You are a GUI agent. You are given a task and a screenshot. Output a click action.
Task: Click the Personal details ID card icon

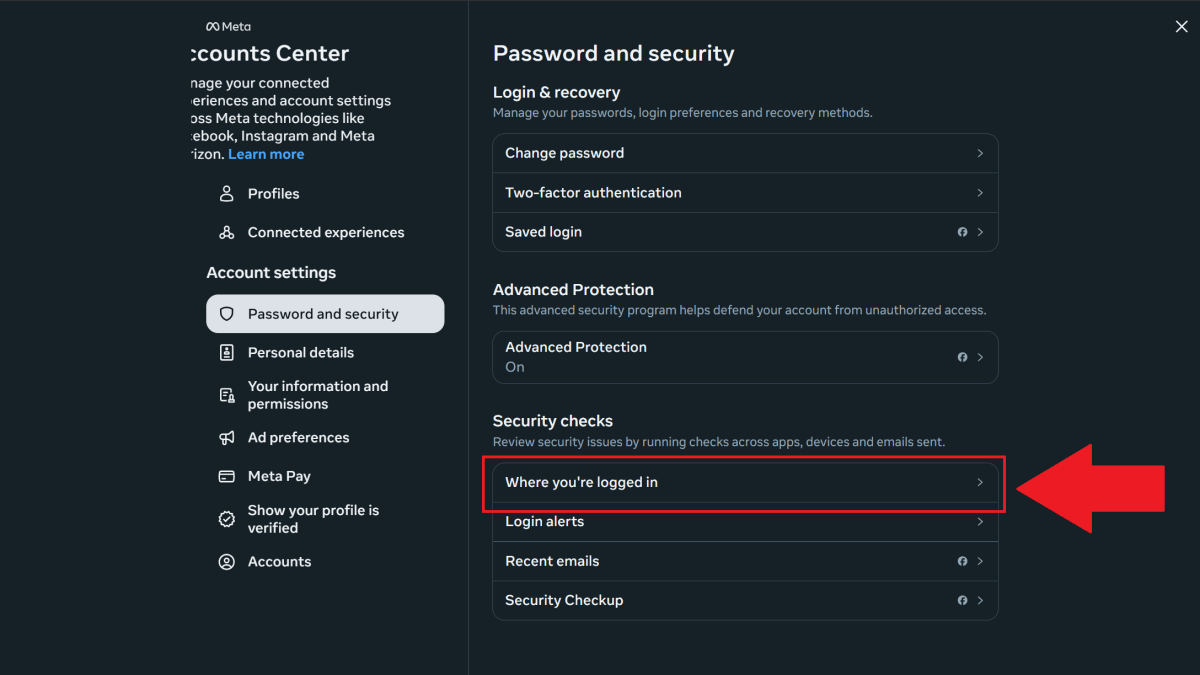[226, 353]
